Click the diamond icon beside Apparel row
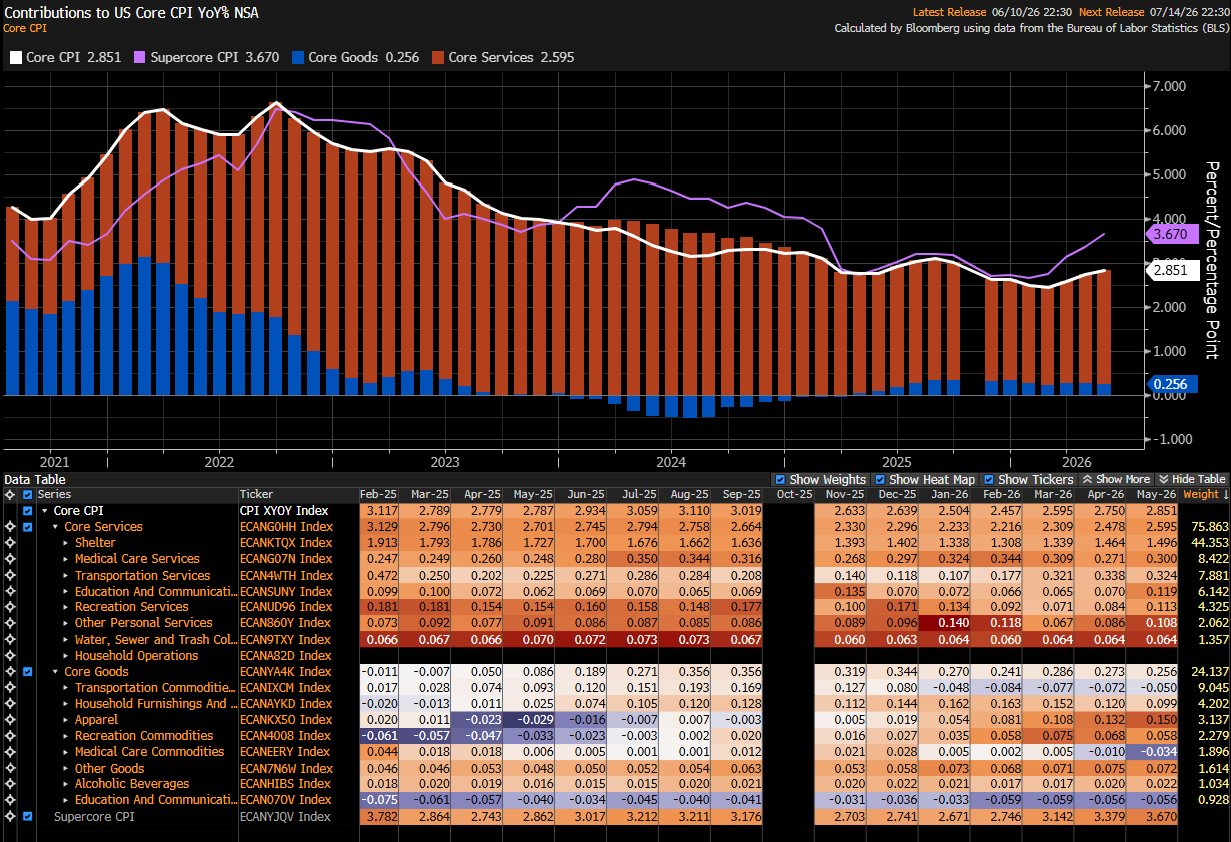 (11, 720)
